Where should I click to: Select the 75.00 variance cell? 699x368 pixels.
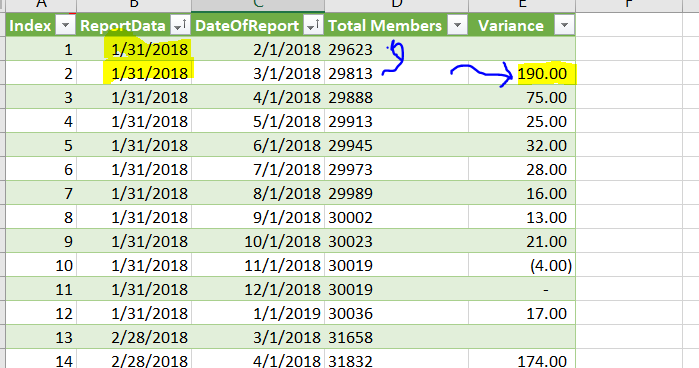tap(522, 97)
